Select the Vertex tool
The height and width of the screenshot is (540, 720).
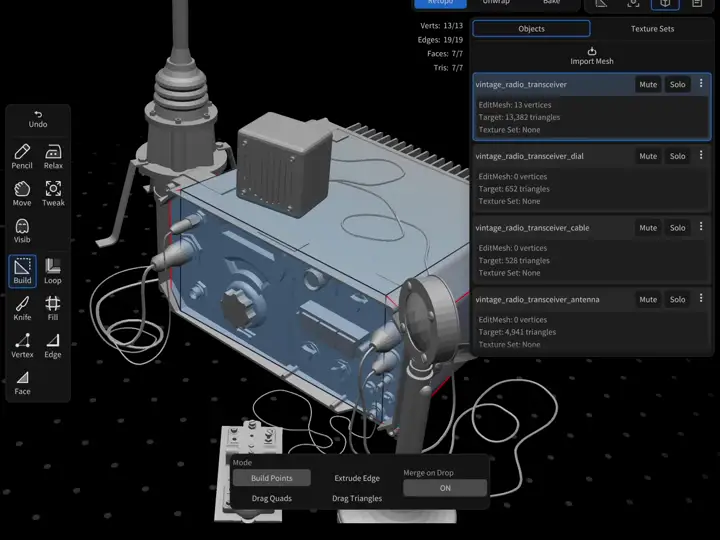(22, 346)
